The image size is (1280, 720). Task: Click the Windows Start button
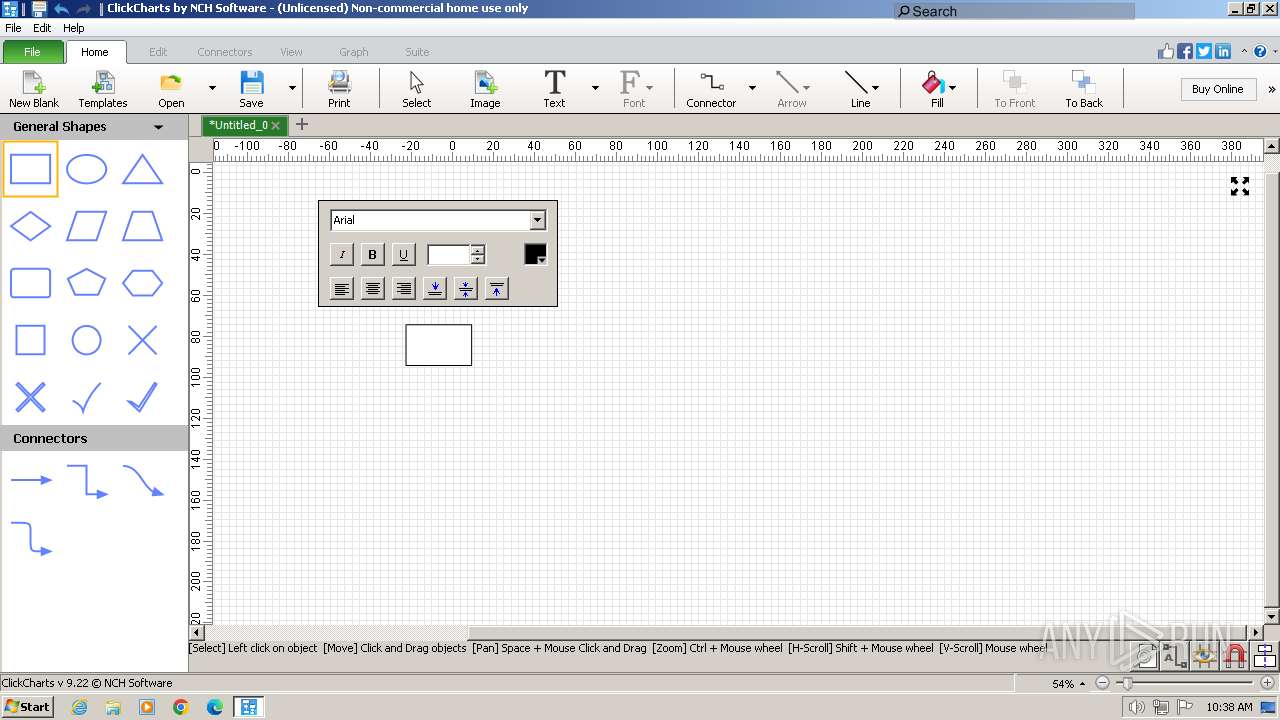pos(28,707)
